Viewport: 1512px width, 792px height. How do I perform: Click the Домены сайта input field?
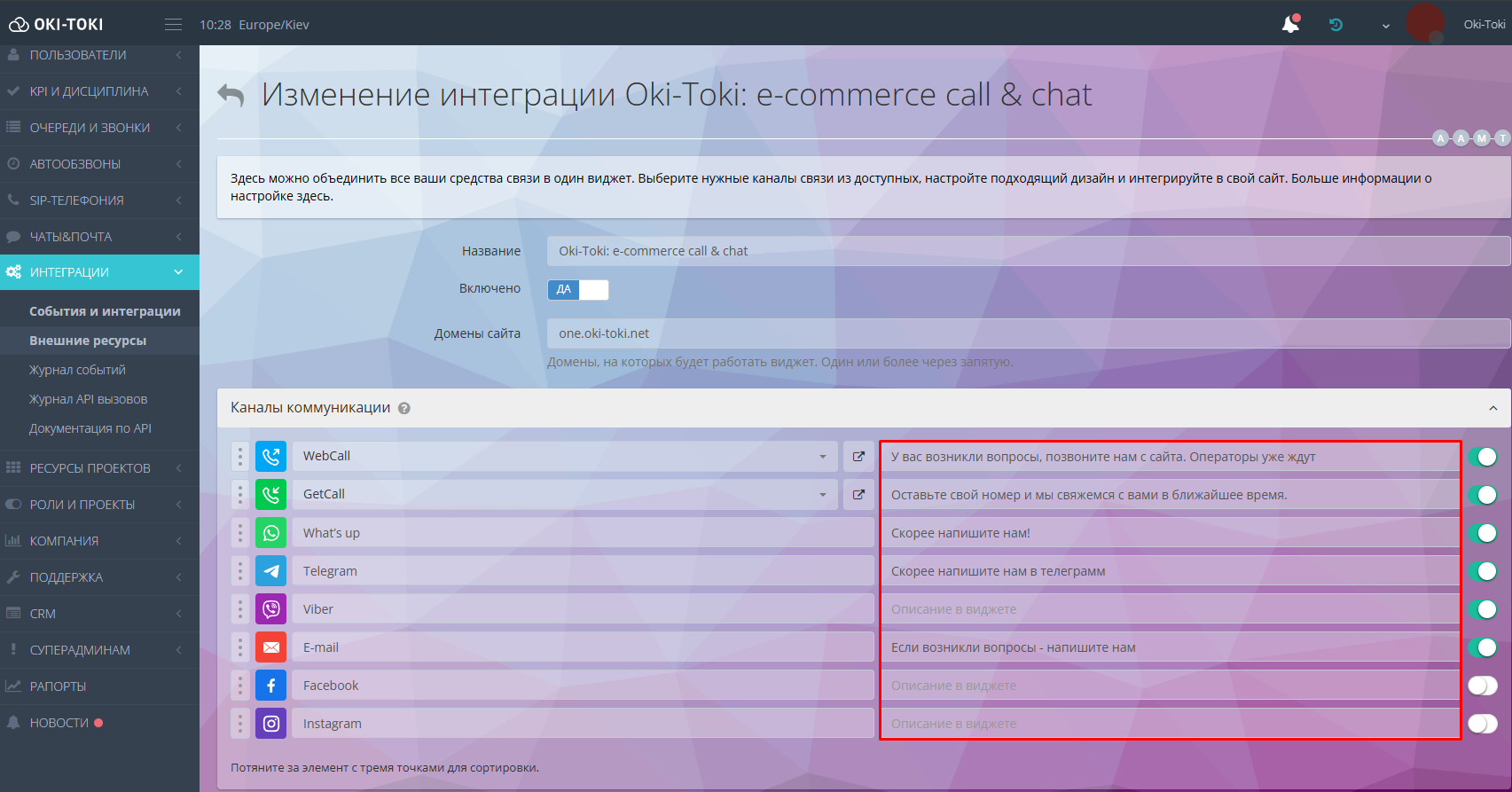(1027, 333)
